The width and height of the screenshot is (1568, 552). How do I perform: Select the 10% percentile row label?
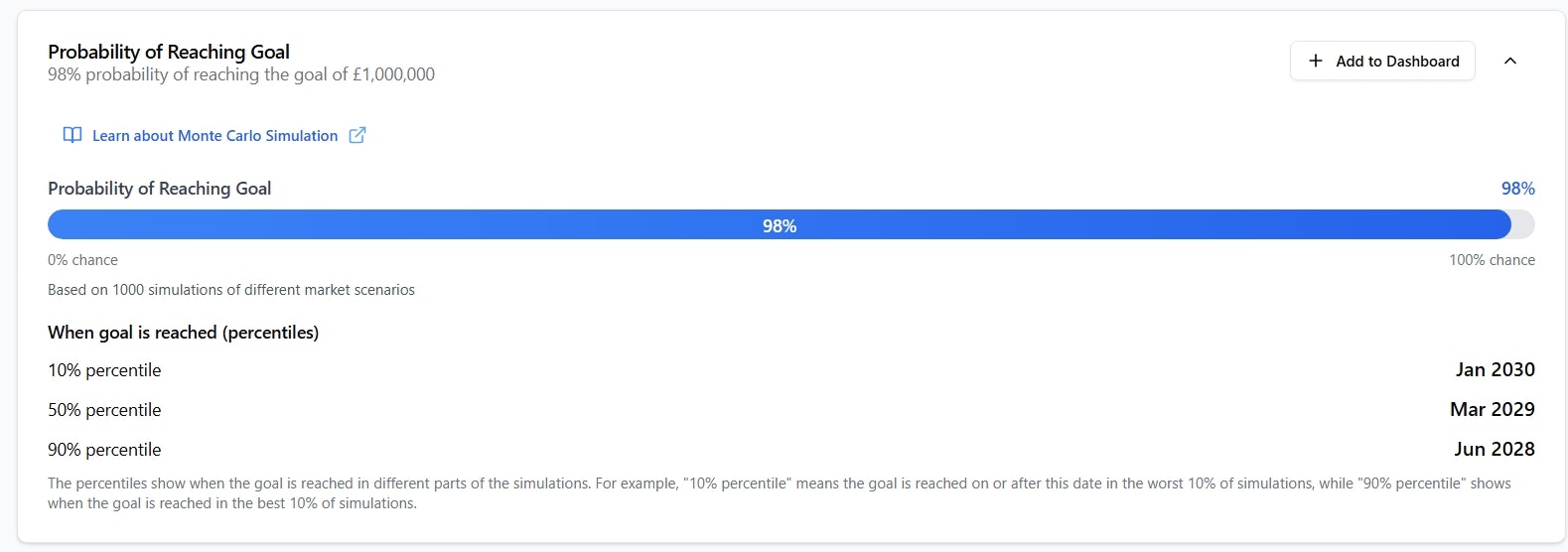(x=104, y=370)
